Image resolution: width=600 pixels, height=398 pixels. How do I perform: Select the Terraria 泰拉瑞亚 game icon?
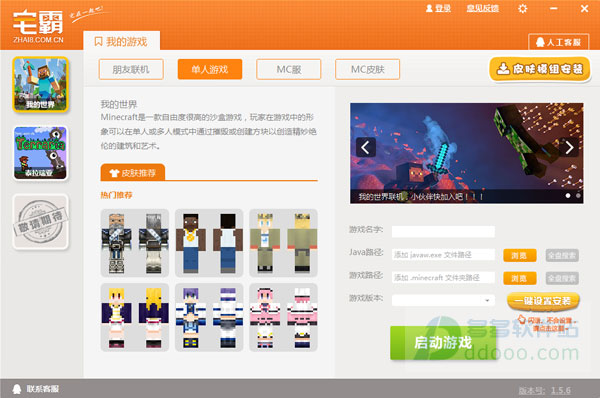point(40,153)
